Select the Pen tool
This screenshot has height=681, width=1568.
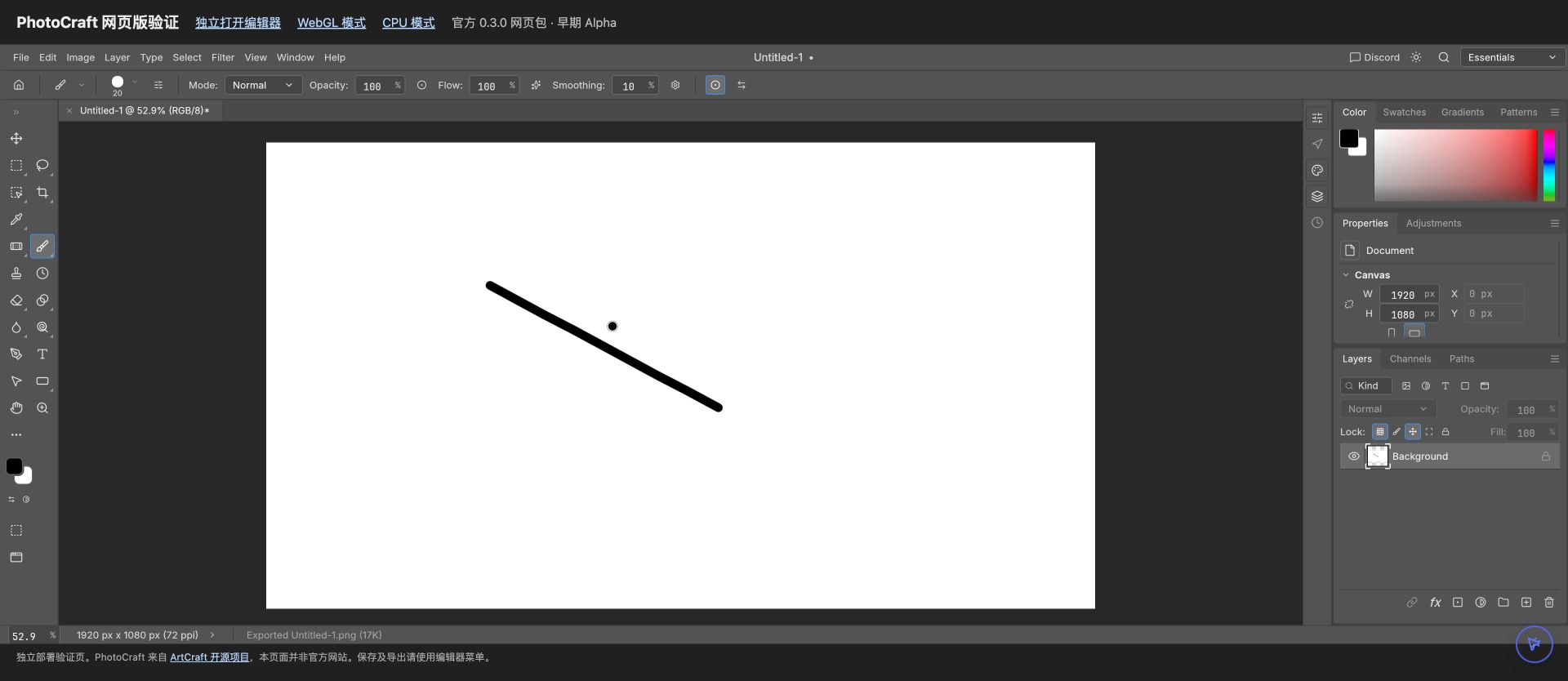16,354
